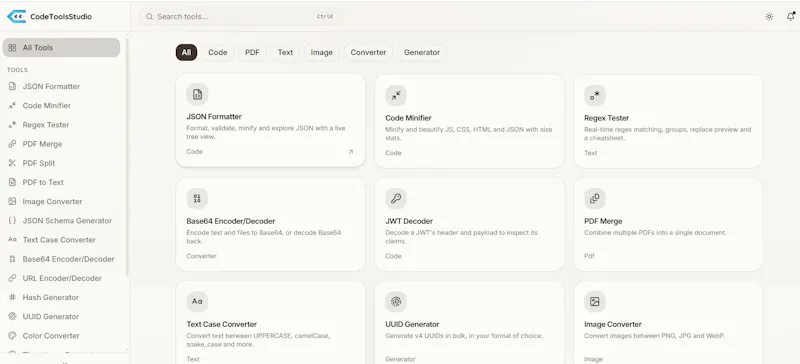Open the Base64 Encoder/Decoder card title

231,221
